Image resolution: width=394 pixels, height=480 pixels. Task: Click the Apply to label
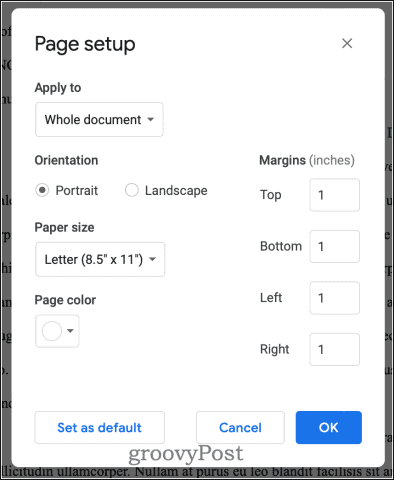[58, 88]
